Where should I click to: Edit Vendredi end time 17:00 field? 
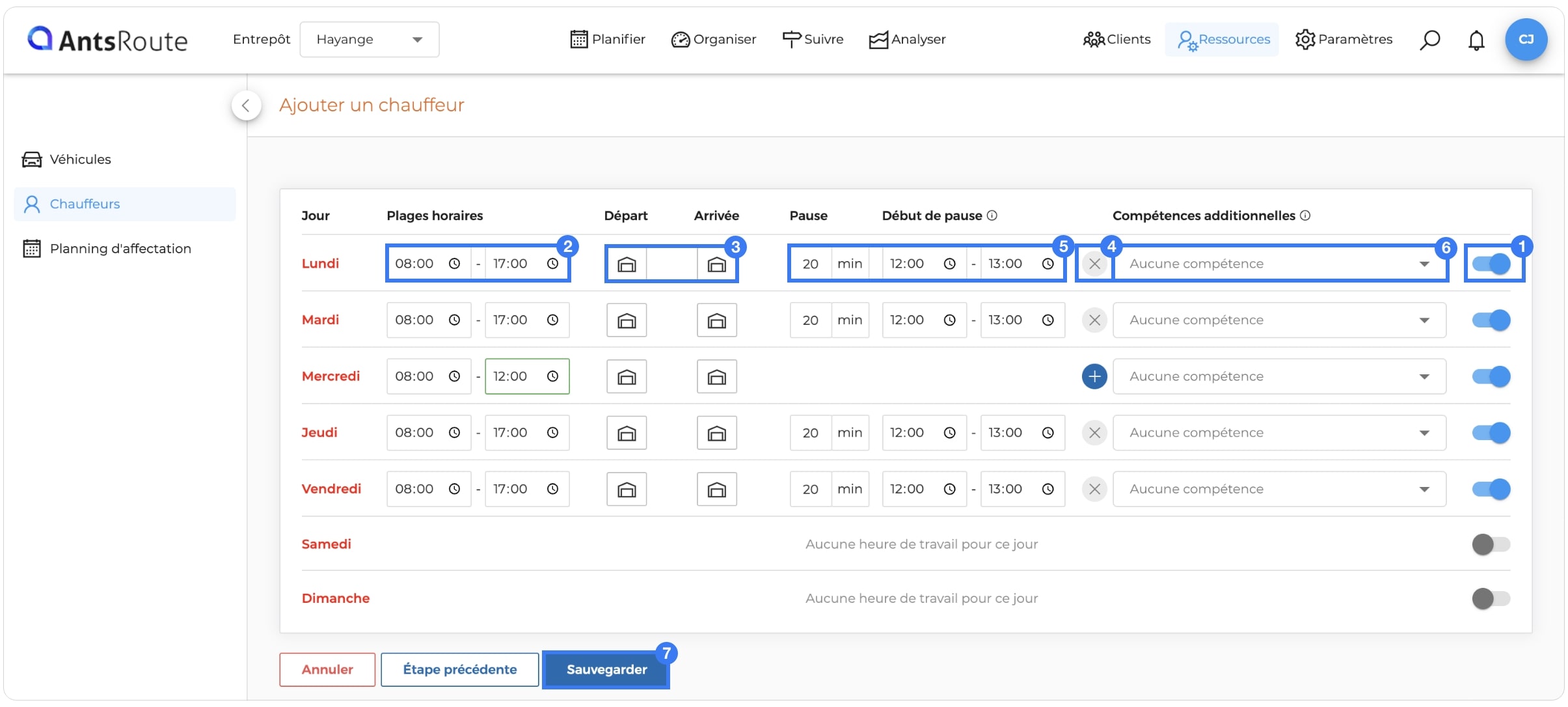point(527,489)
